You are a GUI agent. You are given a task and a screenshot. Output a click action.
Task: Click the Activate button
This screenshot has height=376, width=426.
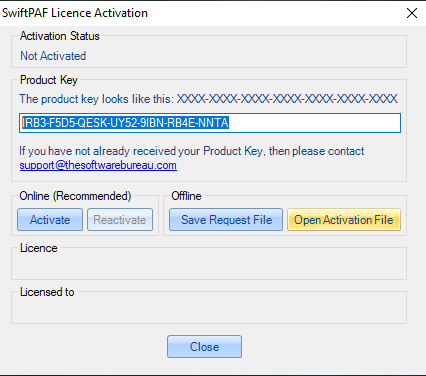(50, 220)
